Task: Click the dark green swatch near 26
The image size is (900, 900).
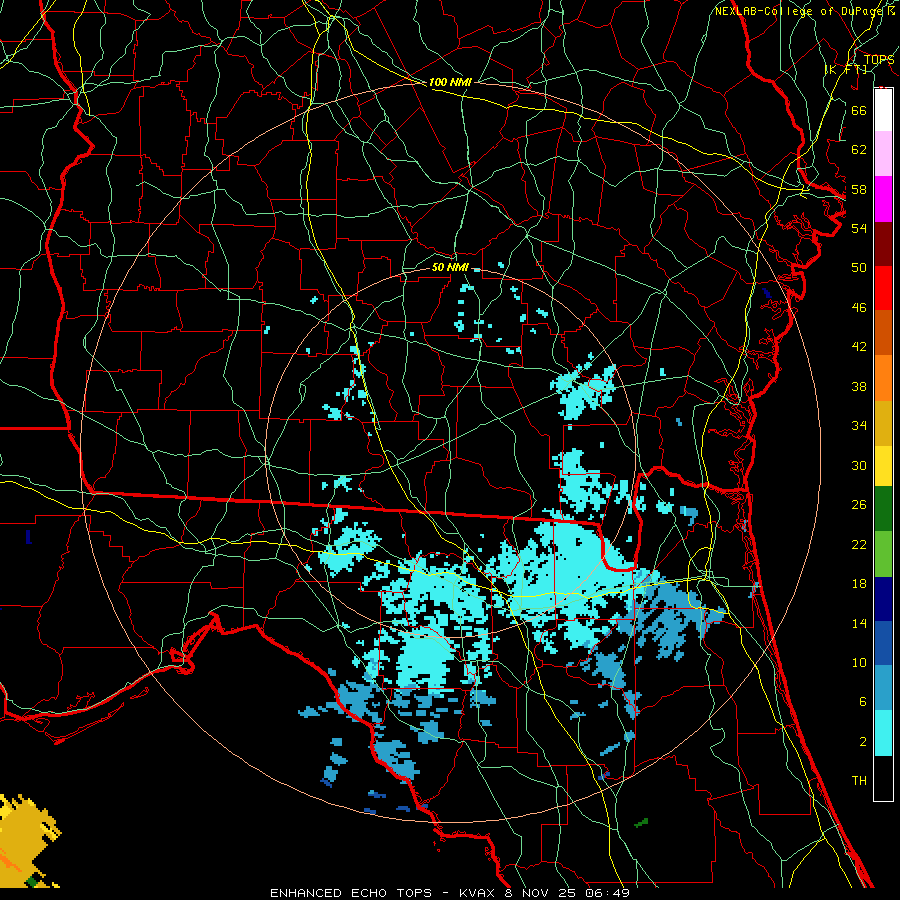Action: pos(883,509)
